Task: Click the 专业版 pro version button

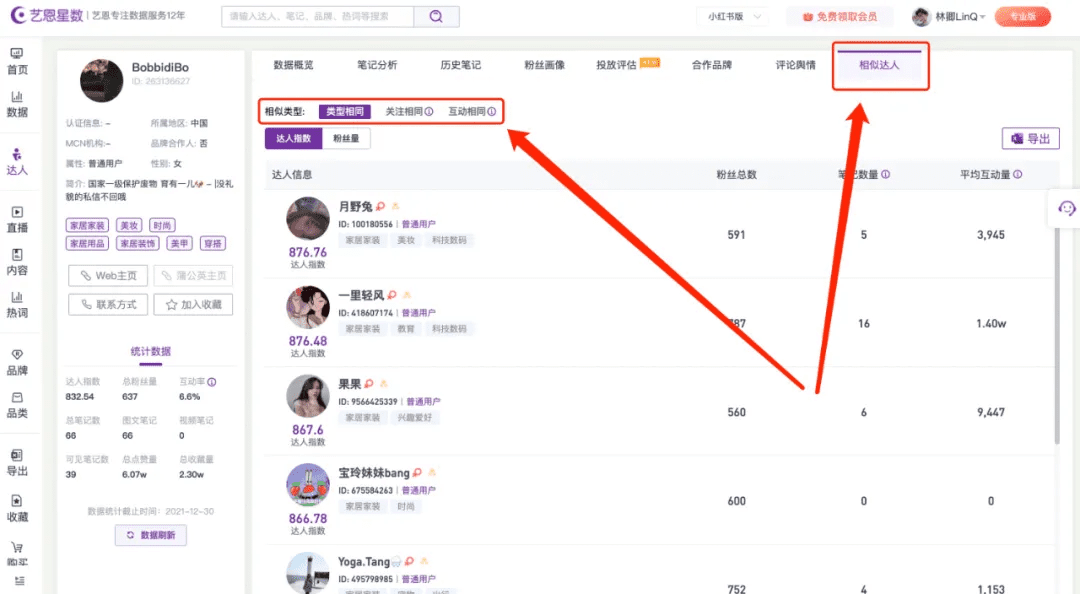Action: pyautogui.click(x=1023, y=17)
